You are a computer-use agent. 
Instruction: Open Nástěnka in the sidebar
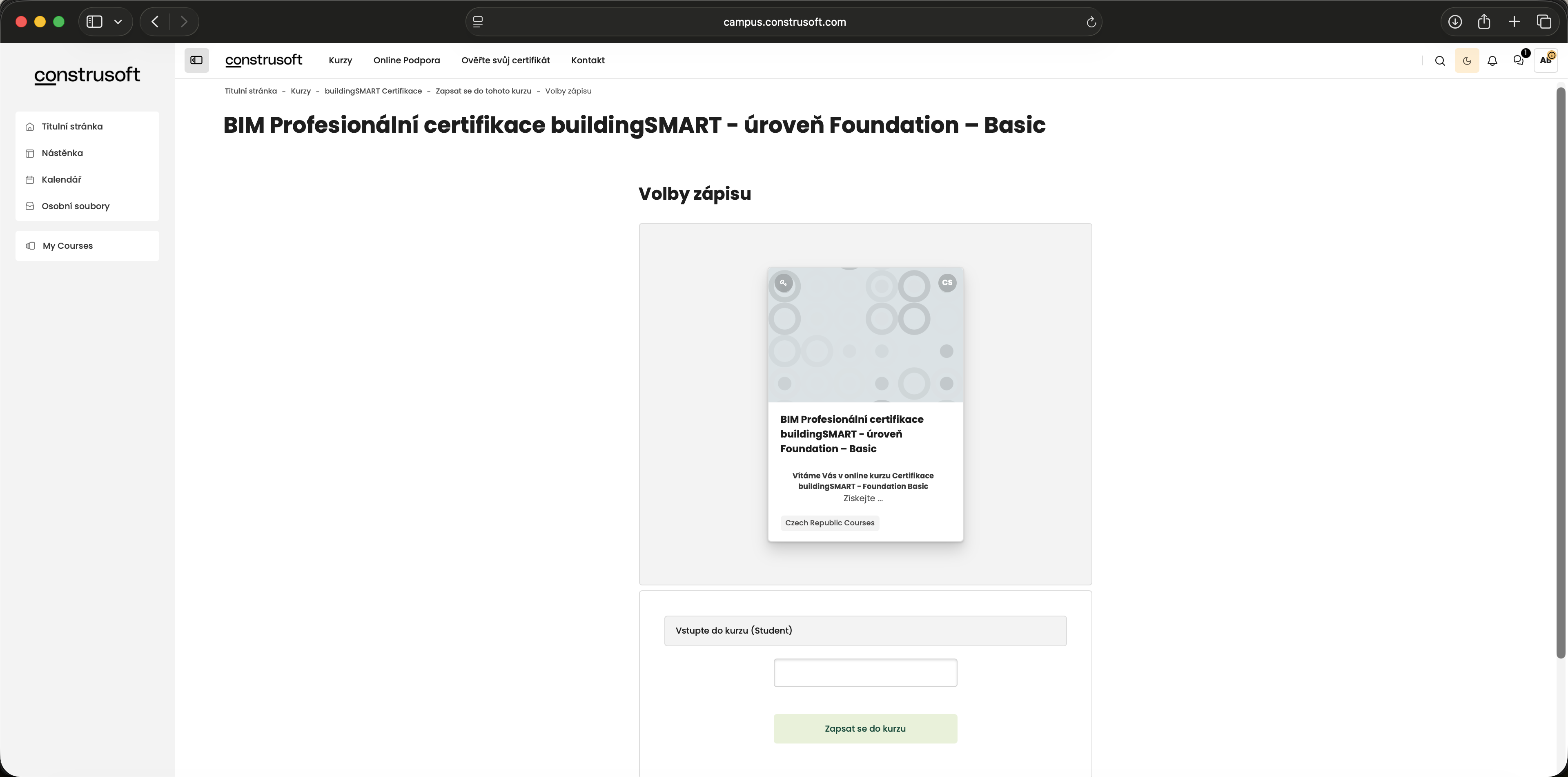coord(62,153)
